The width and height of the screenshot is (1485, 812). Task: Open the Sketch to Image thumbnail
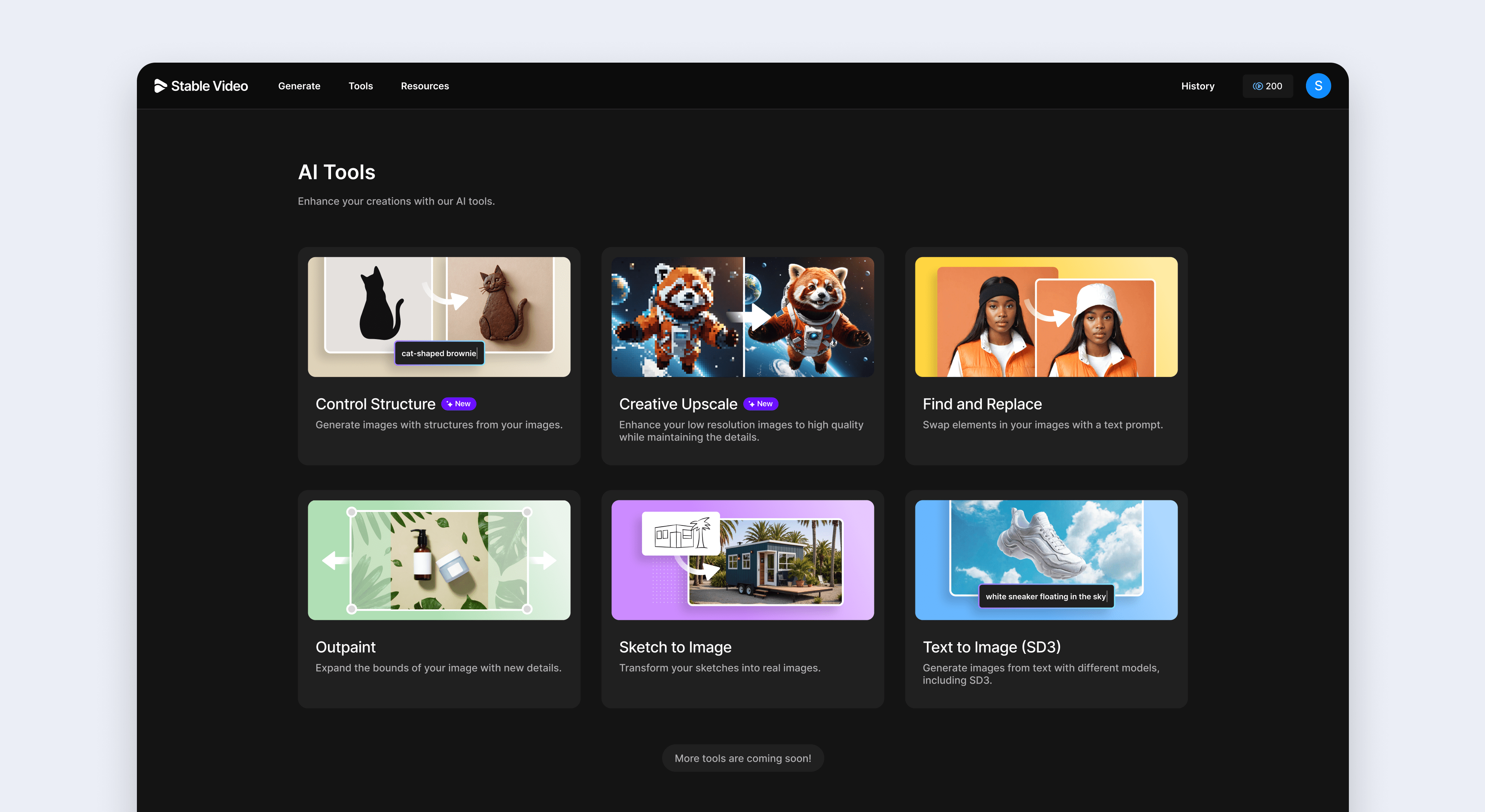click(742, 560)
